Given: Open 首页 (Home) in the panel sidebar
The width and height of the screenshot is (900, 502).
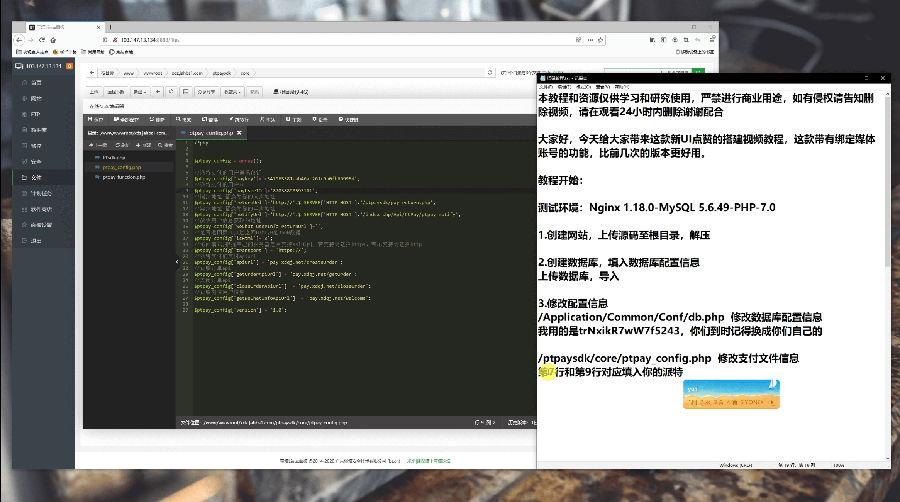Looking at the screenshot, I should [x=36, y=82].
